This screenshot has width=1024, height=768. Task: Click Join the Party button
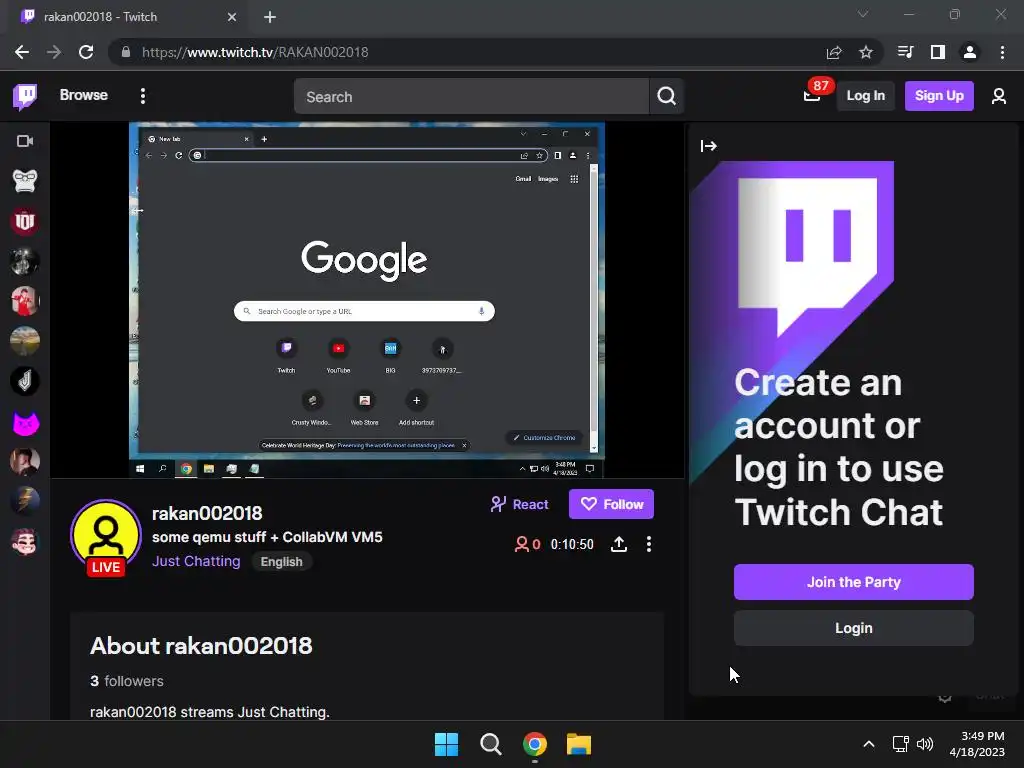coord(854,582)
